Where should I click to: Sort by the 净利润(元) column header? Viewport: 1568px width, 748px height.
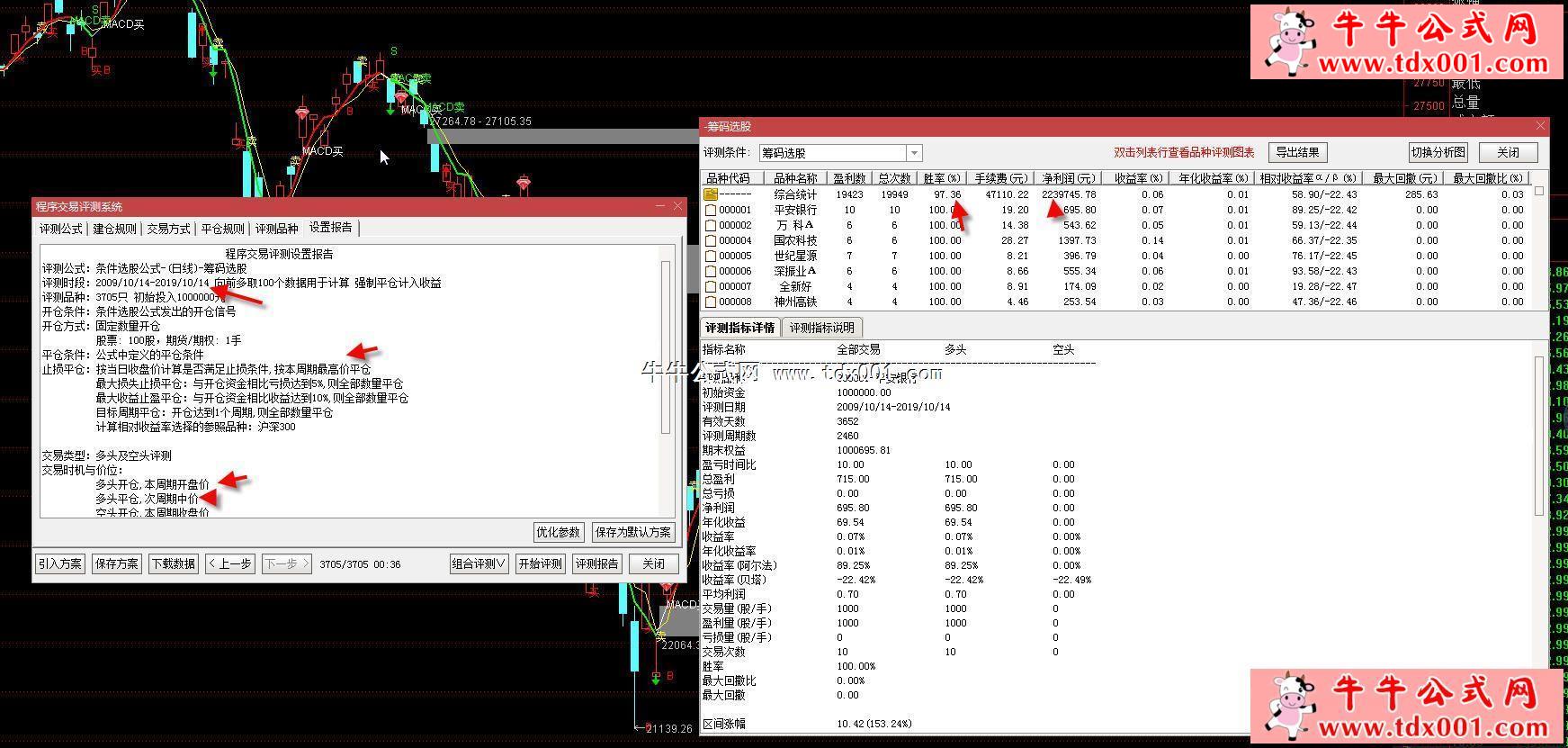[x=1068, y=178]
